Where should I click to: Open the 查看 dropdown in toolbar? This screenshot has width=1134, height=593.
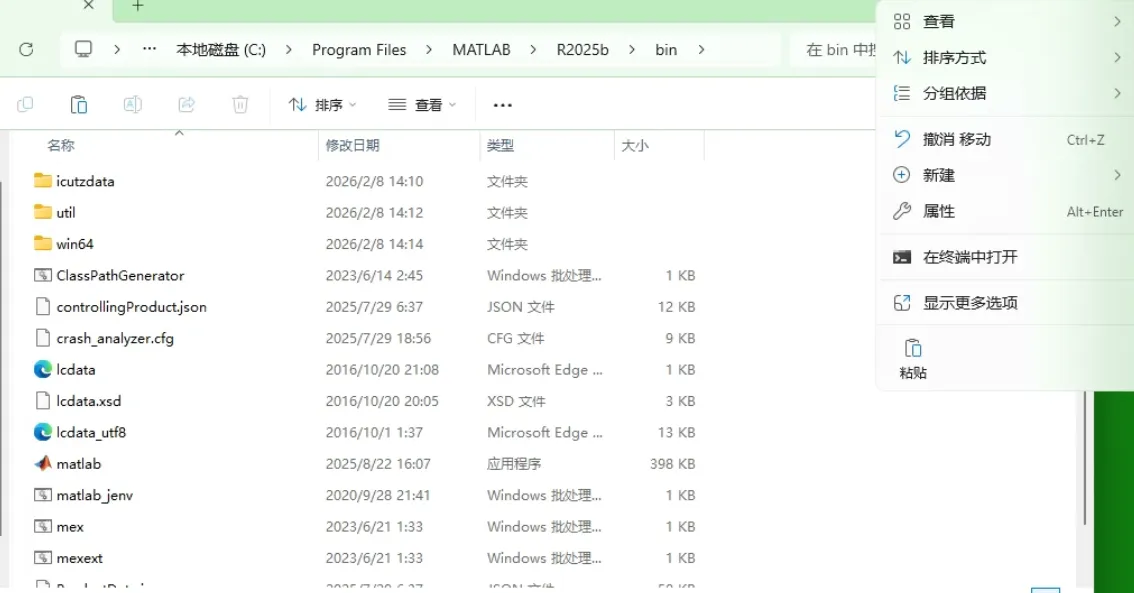click(422, 105)
